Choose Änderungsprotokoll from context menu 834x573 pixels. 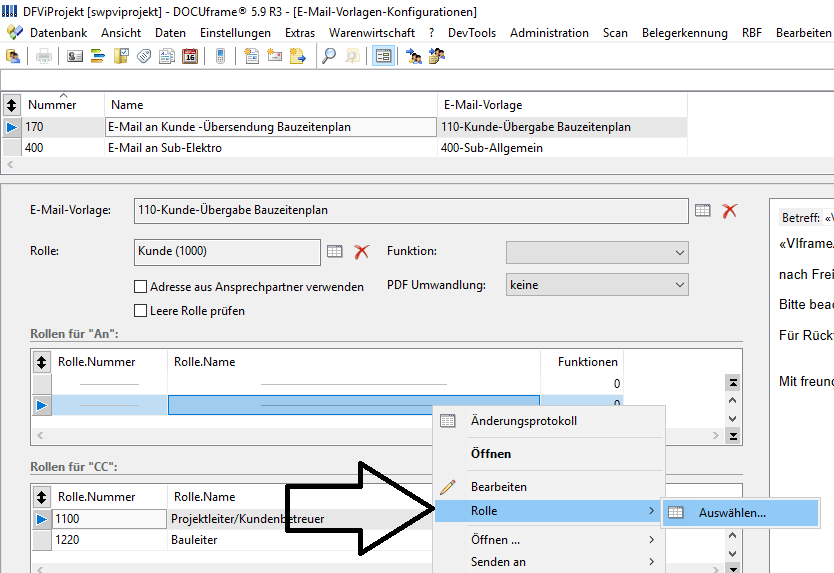pos(550,421)
